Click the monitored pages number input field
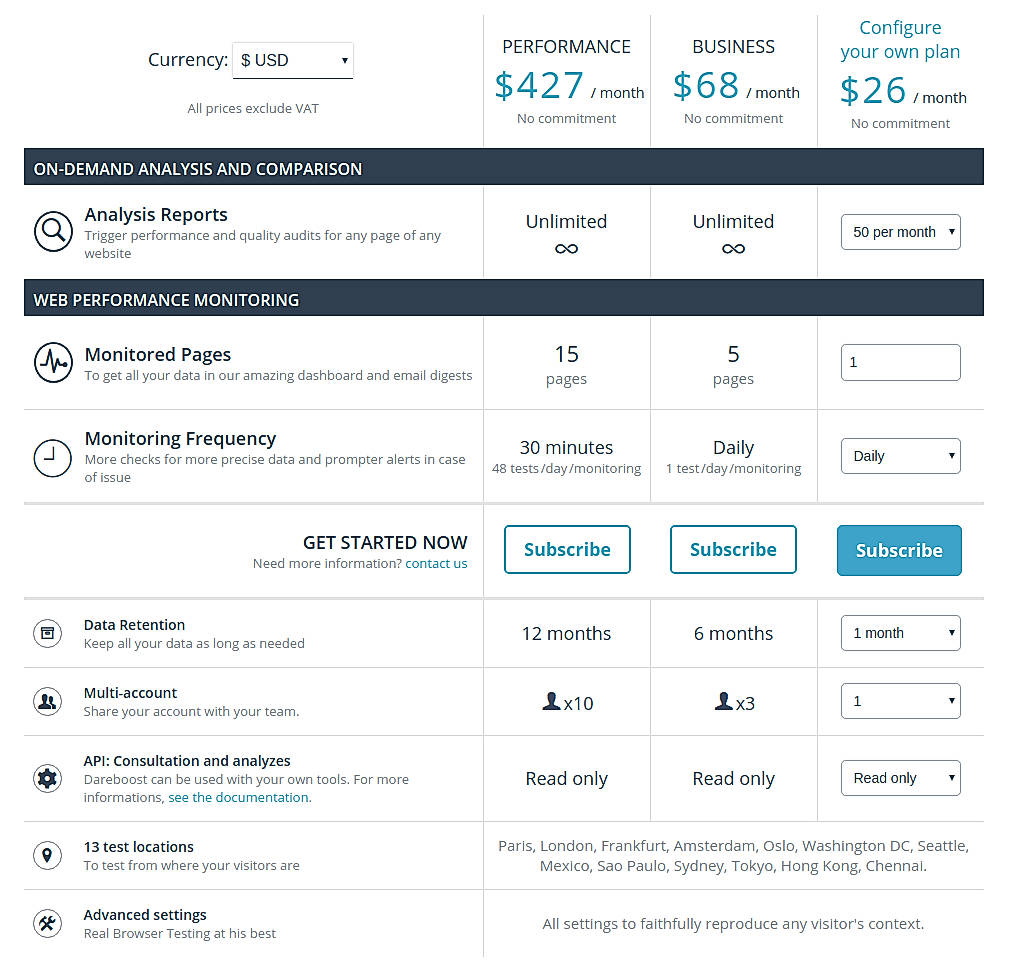Screen dimensions: 1014x963 [899, 362]
